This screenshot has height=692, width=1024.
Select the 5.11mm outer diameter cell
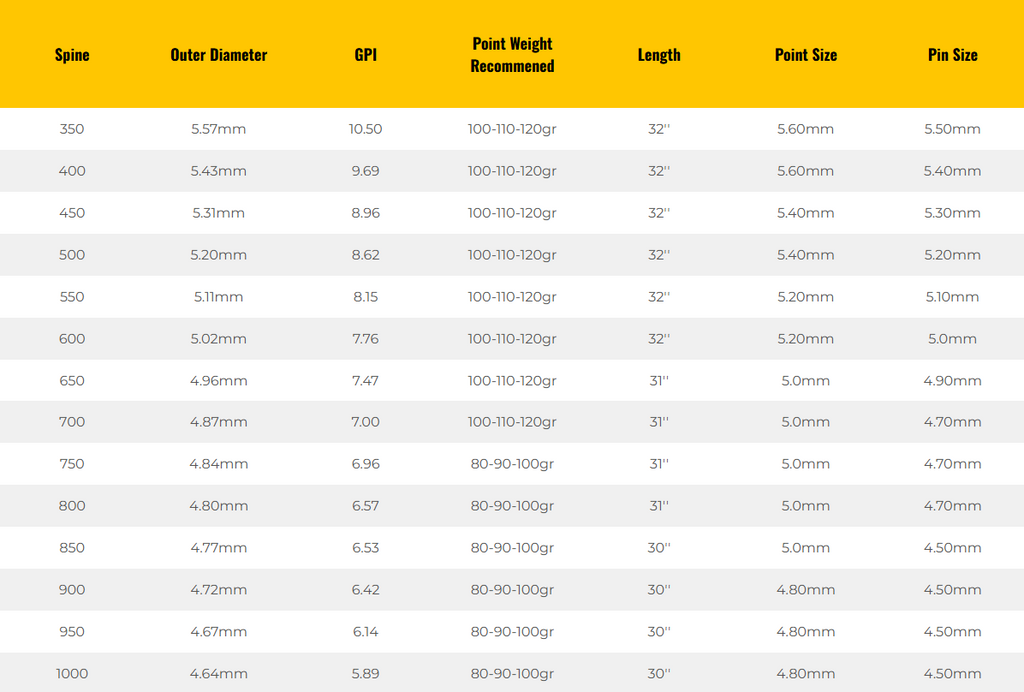219,297
